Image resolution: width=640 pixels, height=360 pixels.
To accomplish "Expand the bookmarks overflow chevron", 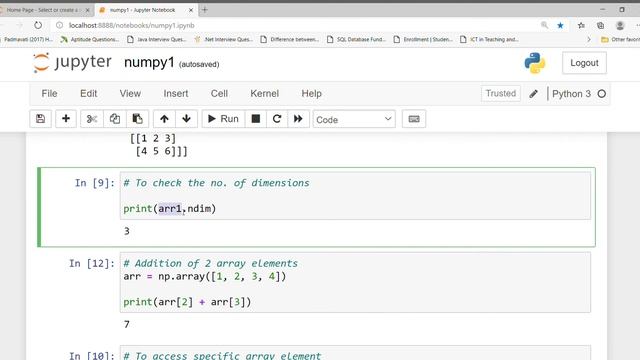I will 589,40.
